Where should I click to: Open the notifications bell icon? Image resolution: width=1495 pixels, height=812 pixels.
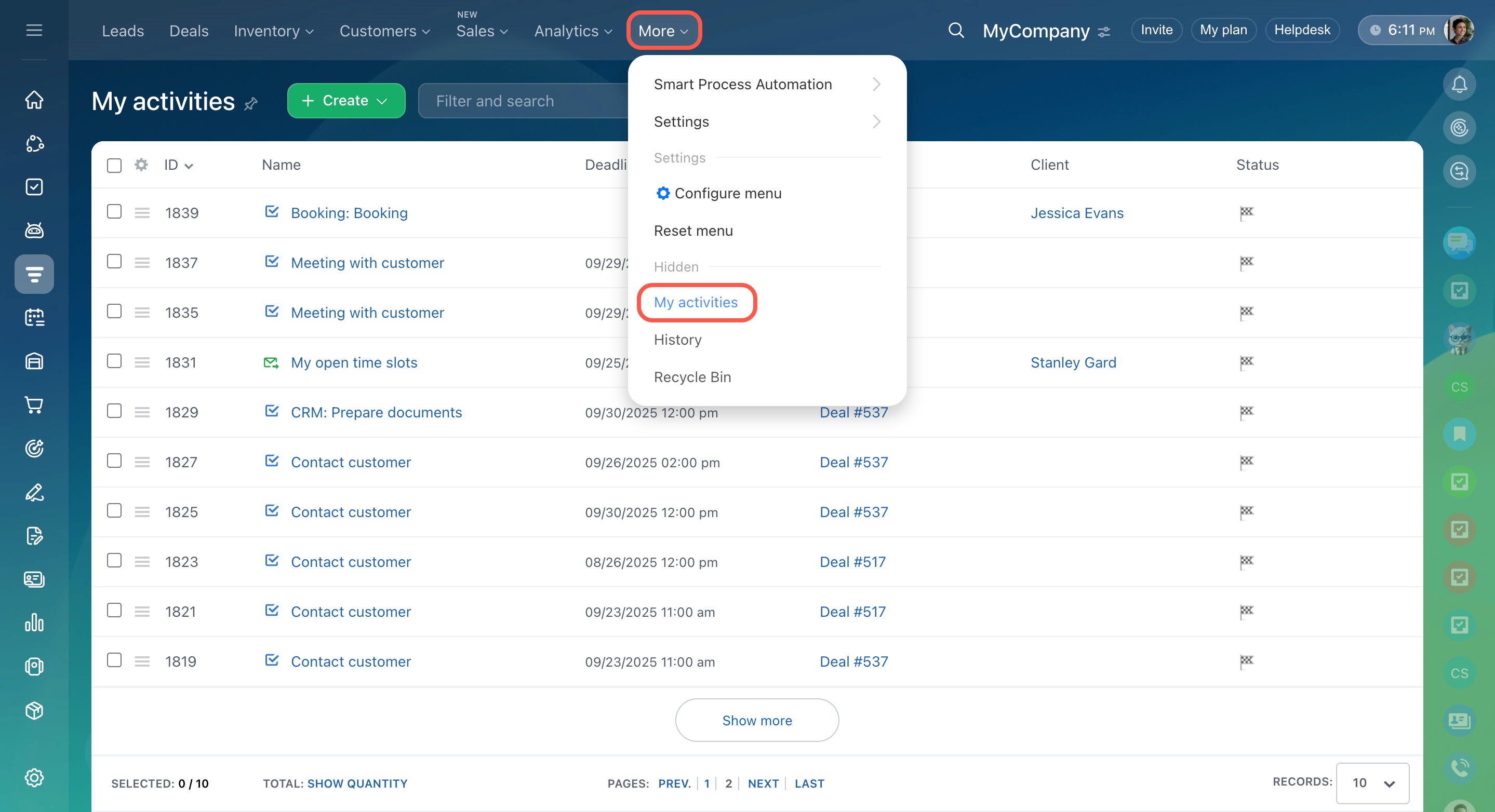1459,85
